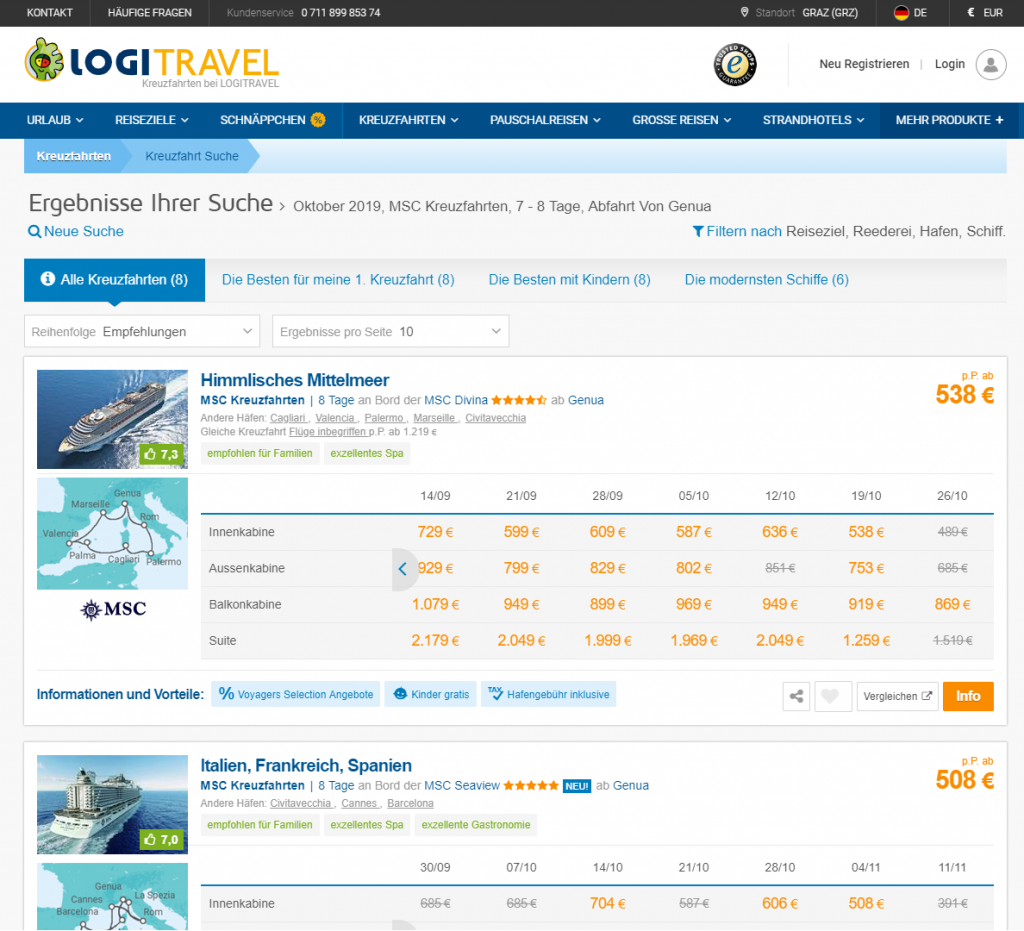Select Innenkabine price 538 € on 19/10

(x=866, y=532)
